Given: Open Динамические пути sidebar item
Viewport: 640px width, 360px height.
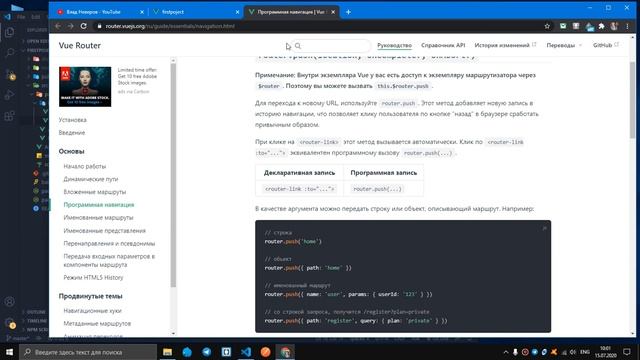Looking at the screenshot, I should (x=91, y=179).
